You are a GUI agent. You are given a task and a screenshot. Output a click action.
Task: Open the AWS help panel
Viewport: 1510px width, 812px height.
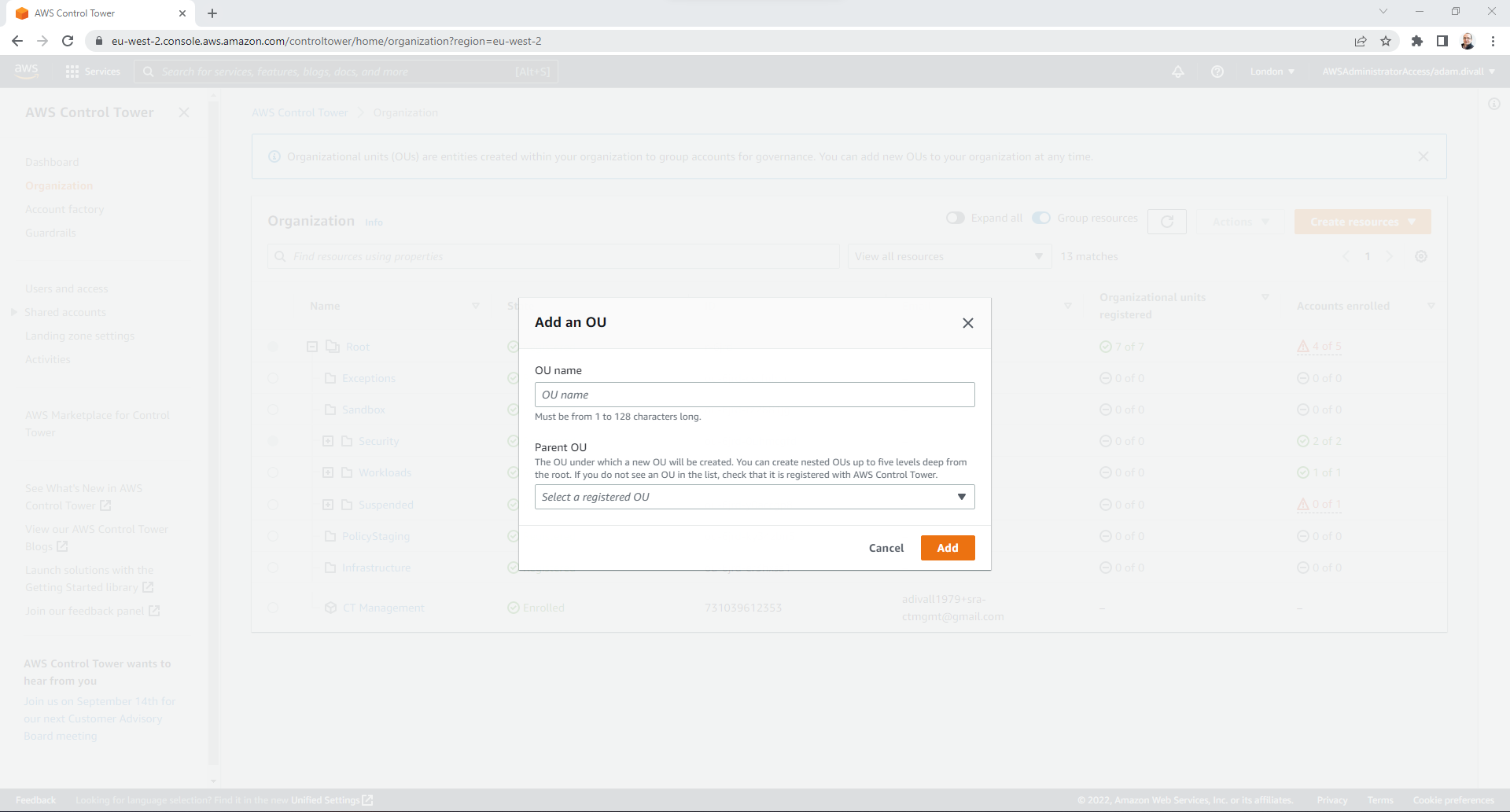1217,71
